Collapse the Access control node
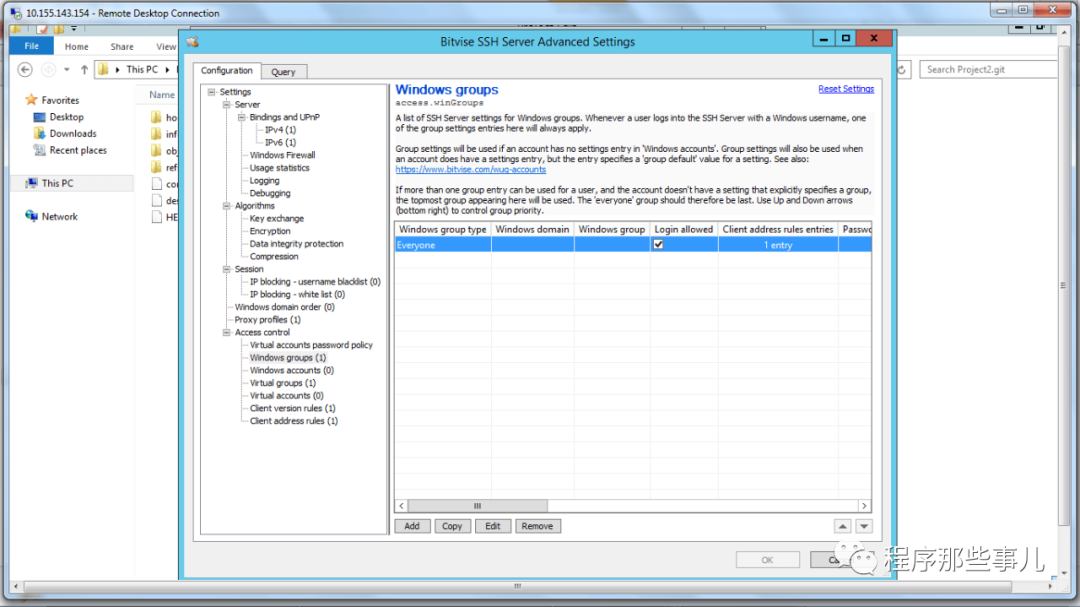 coord(227,333)
